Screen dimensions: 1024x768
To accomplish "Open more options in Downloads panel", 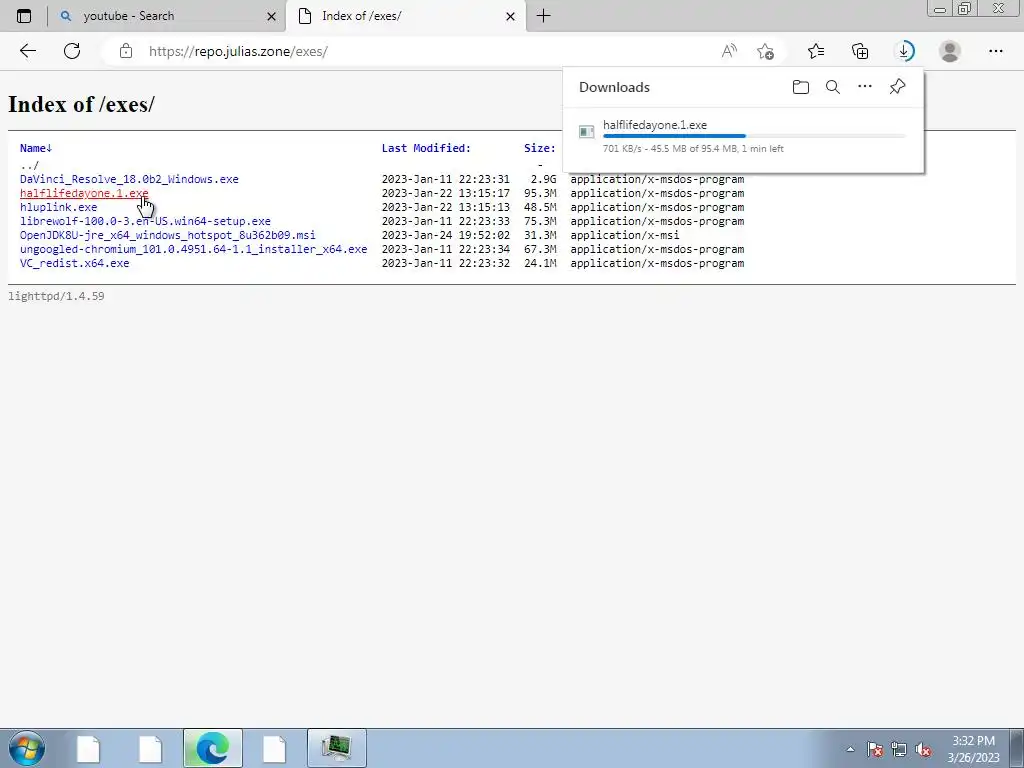I will click(x=865, y=86).
